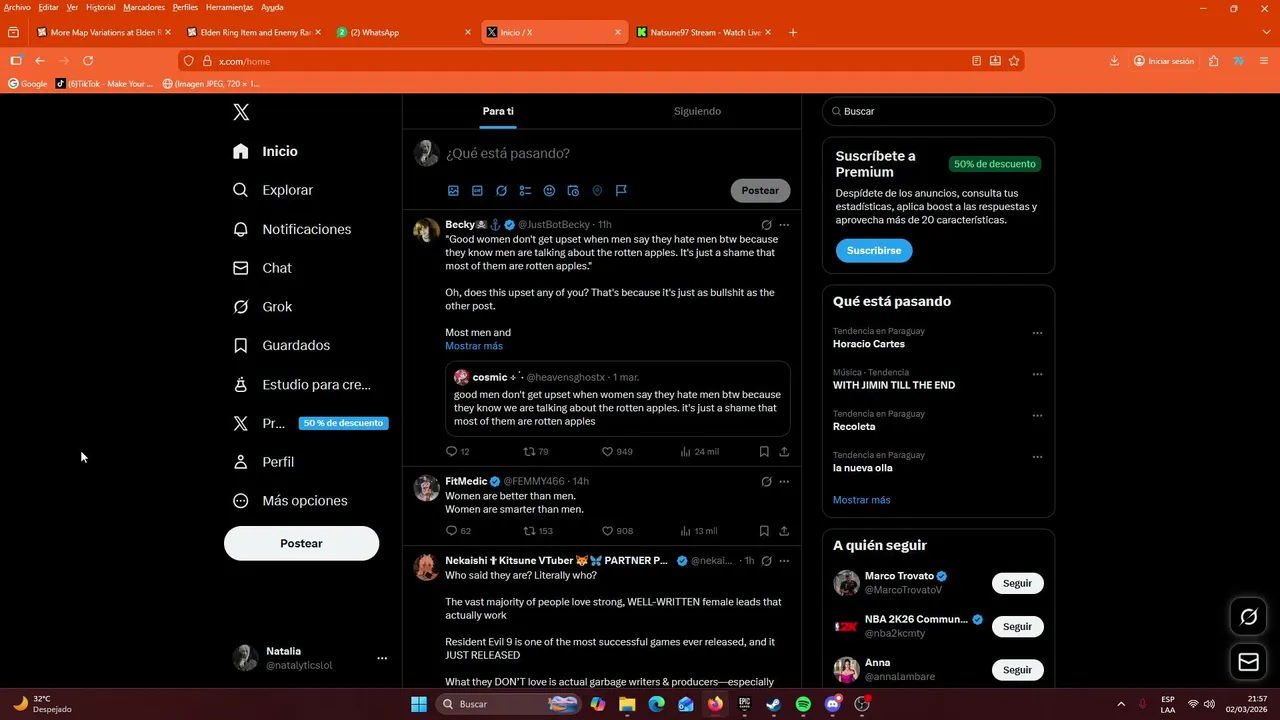Open more options on FitMedic's post
Screen dimensions: 1280x720
click(784, 481)
